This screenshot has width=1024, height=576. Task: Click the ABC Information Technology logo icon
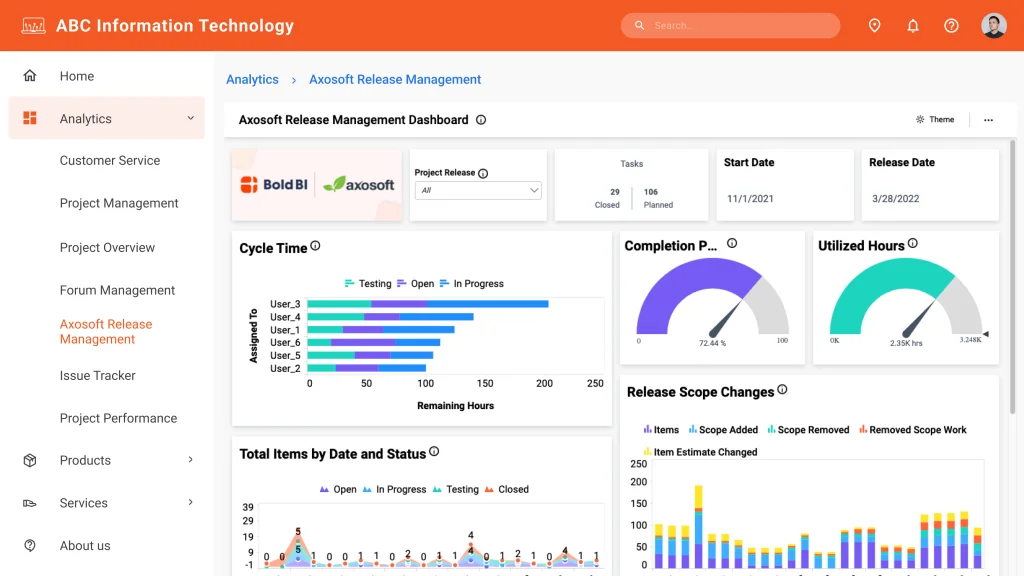pyautogui.click(x=33, y=25)
